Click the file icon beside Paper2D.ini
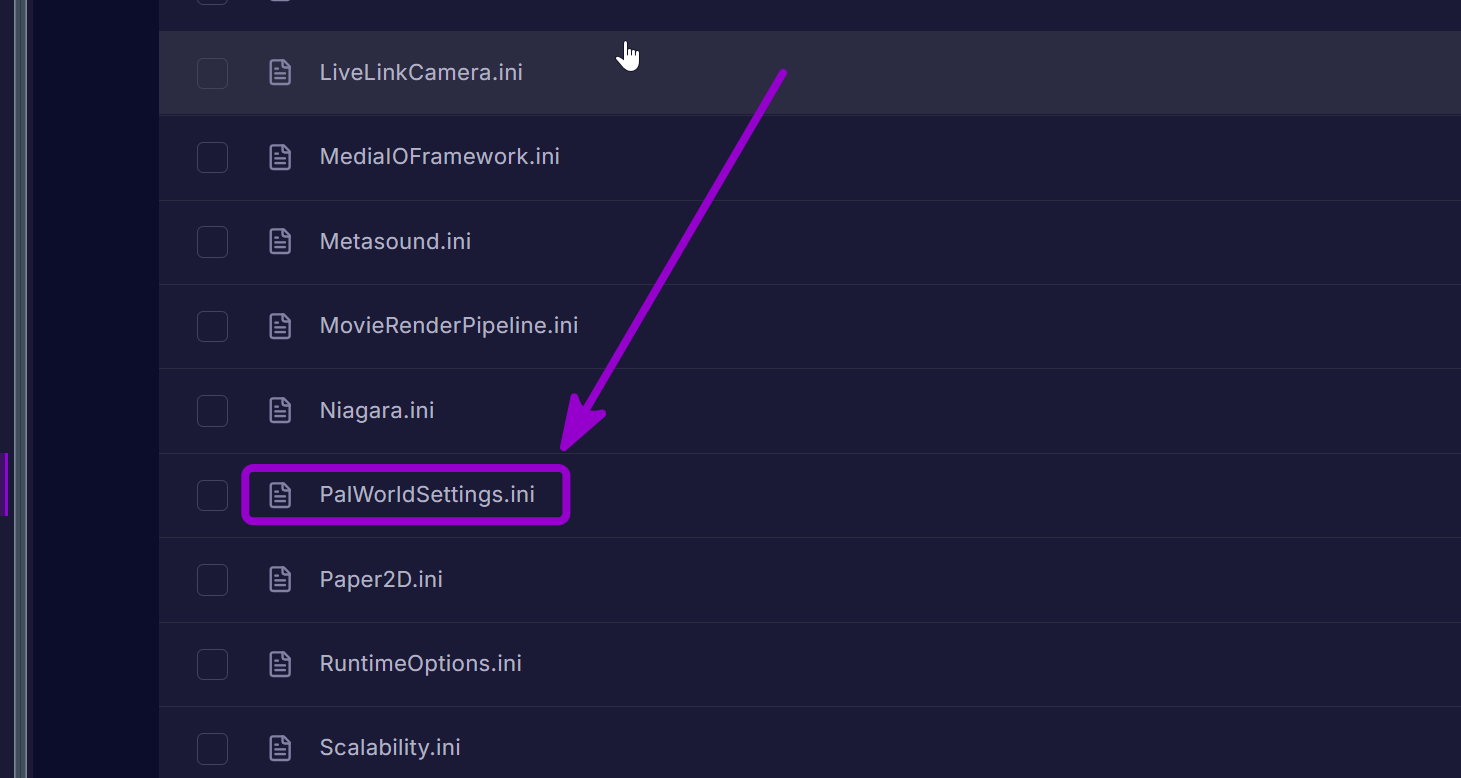Screen dimensions: 1461x778 [280, 579]
